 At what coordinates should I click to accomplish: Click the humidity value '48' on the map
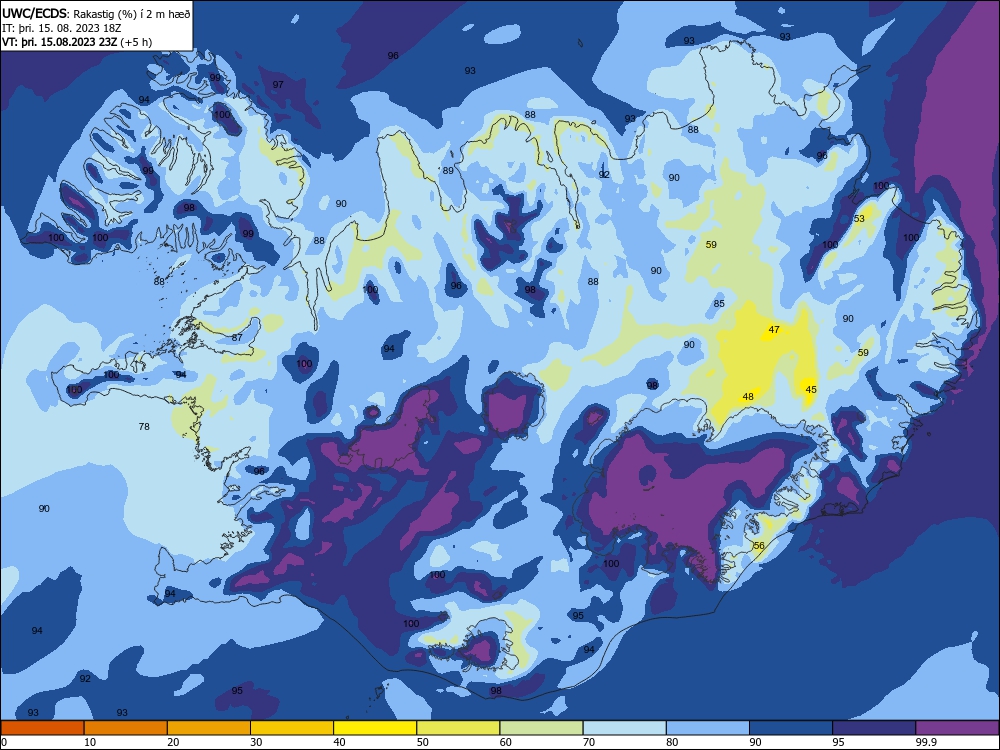point(748,397)
